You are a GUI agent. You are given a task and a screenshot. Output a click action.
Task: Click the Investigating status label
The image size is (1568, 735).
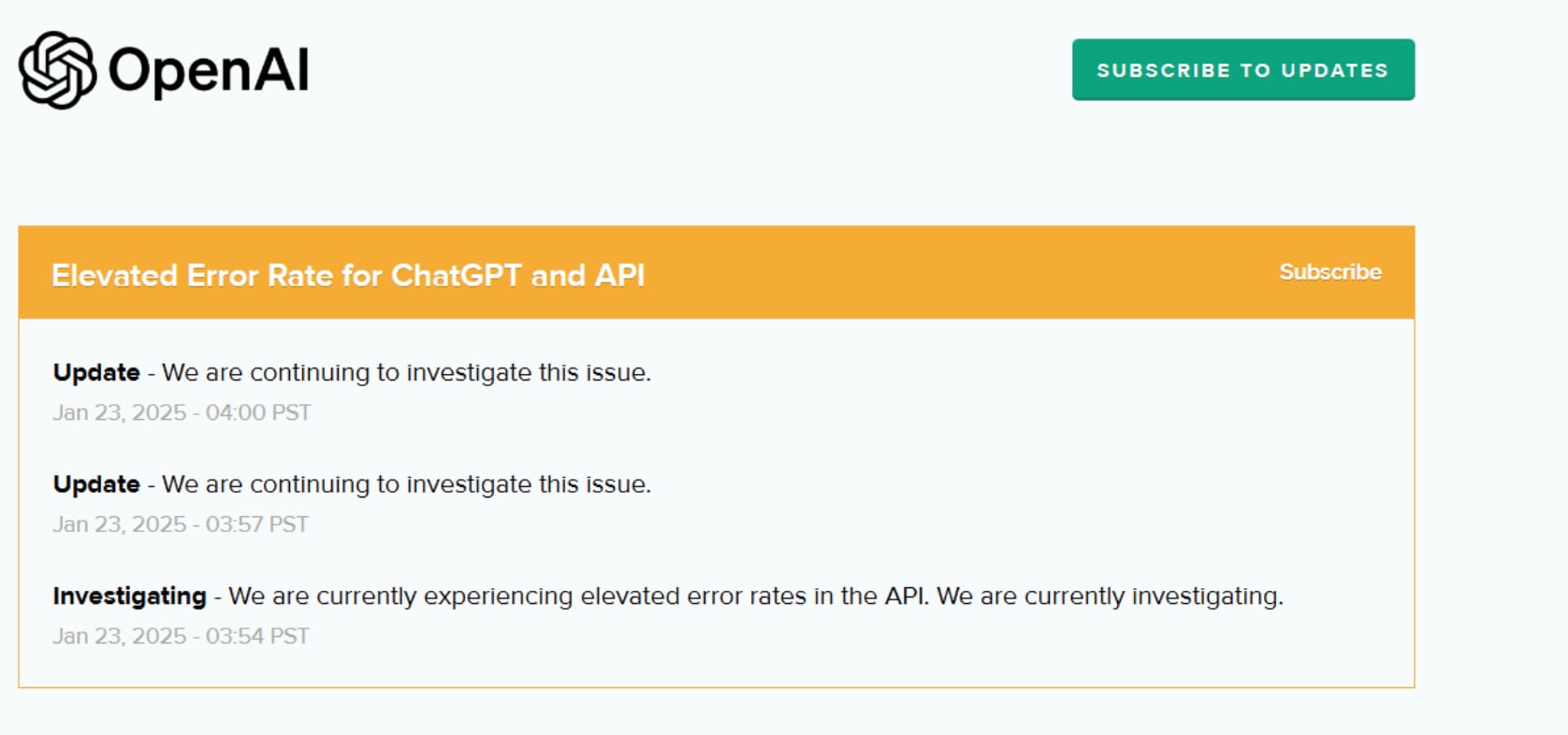tap(129, 596)
